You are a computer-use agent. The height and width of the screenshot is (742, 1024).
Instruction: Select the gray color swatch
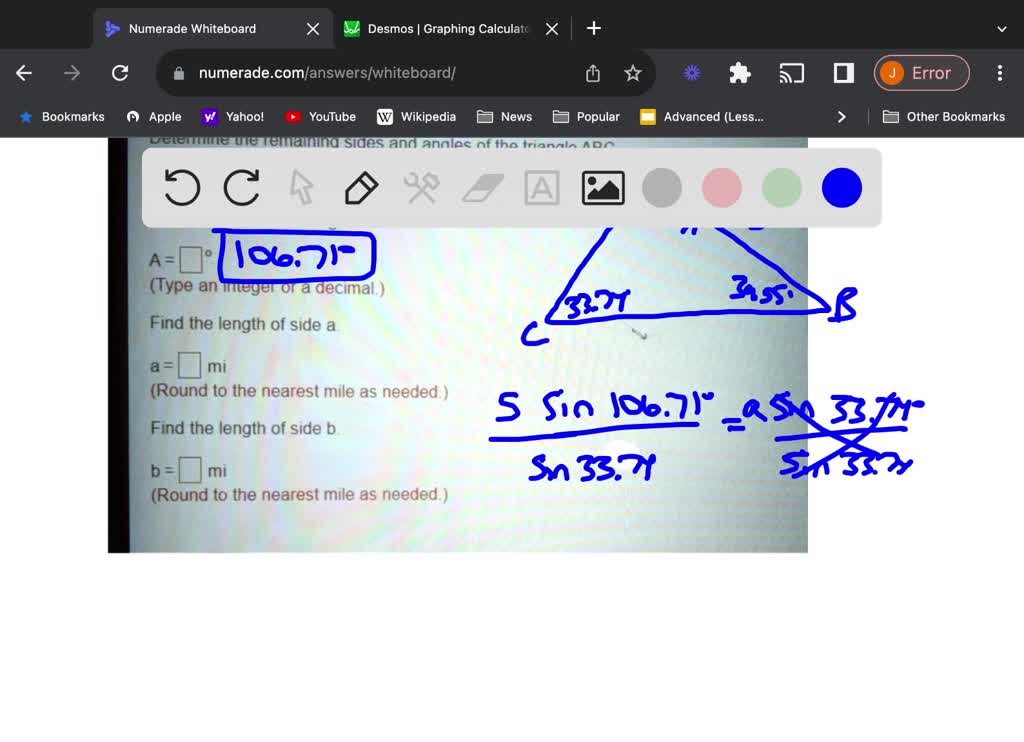(x=661, y=187)
